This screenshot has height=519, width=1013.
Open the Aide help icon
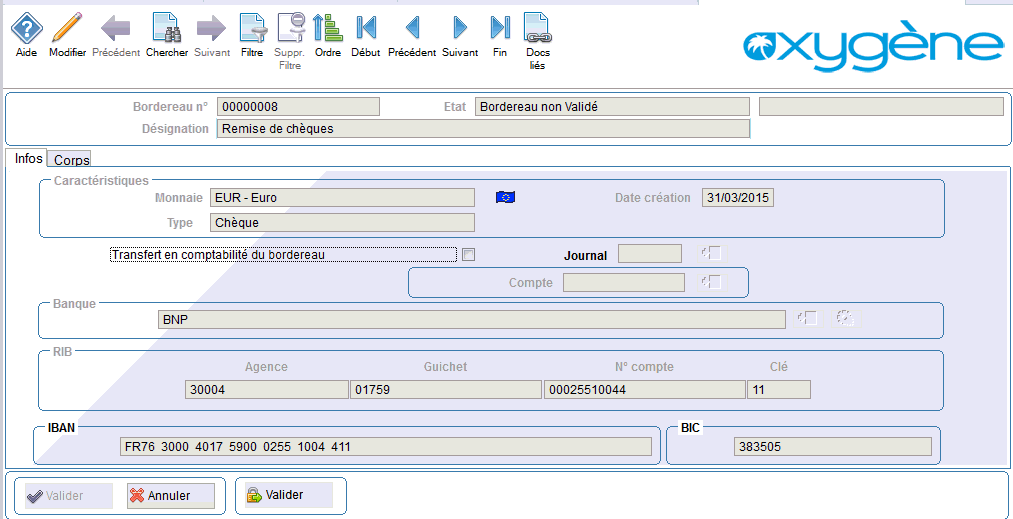coord(26,29)
